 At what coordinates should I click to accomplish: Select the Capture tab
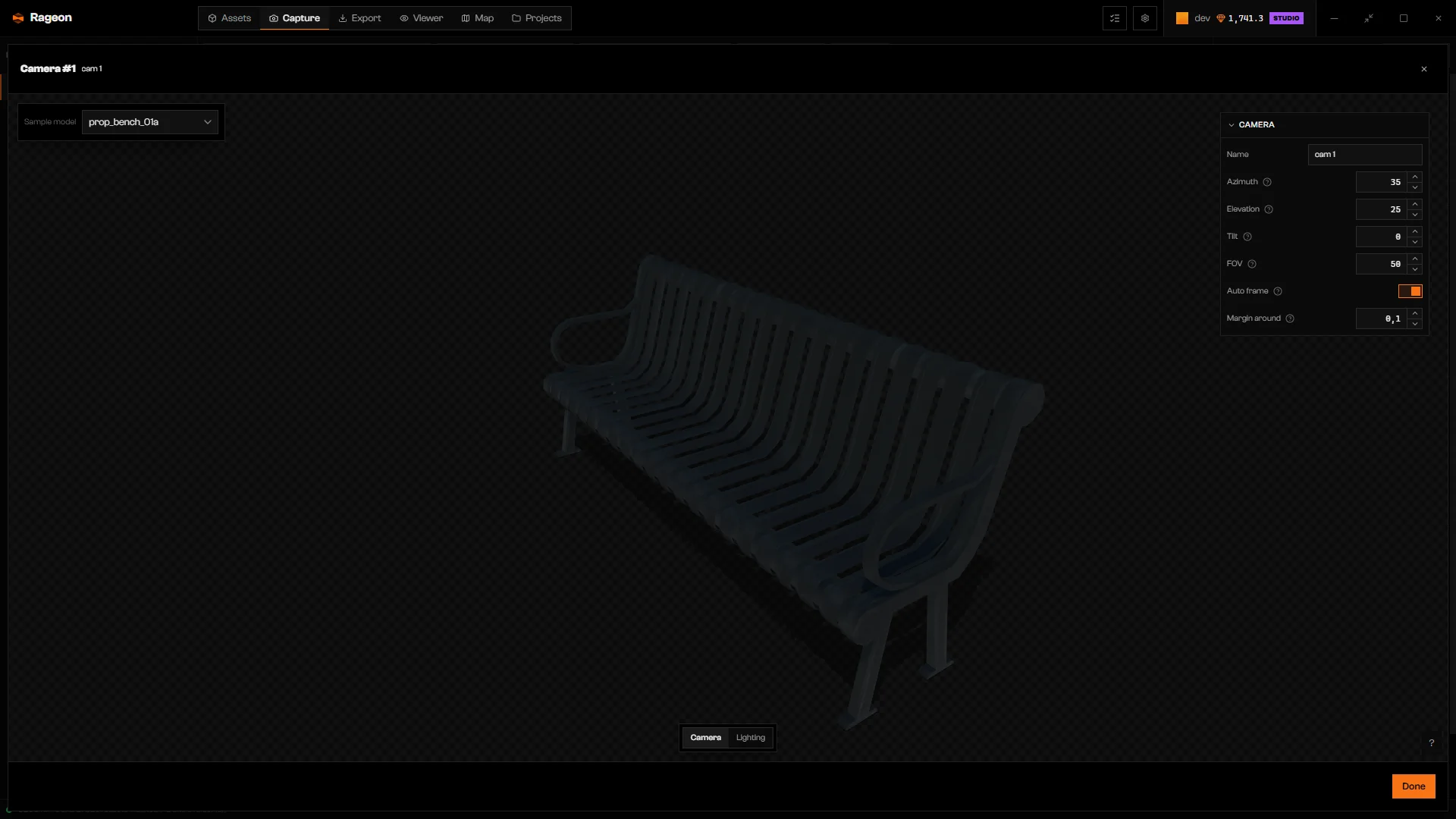(x=294, y=18)
